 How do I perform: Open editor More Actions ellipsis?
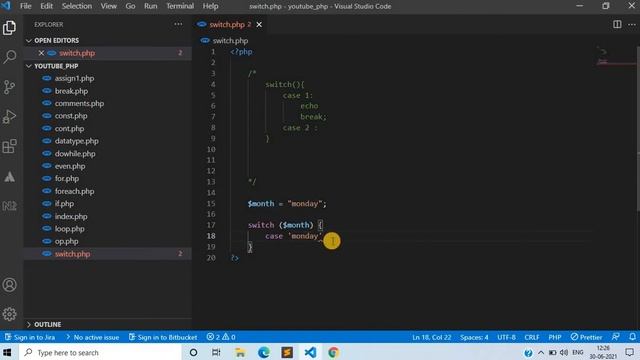point(631,24)
